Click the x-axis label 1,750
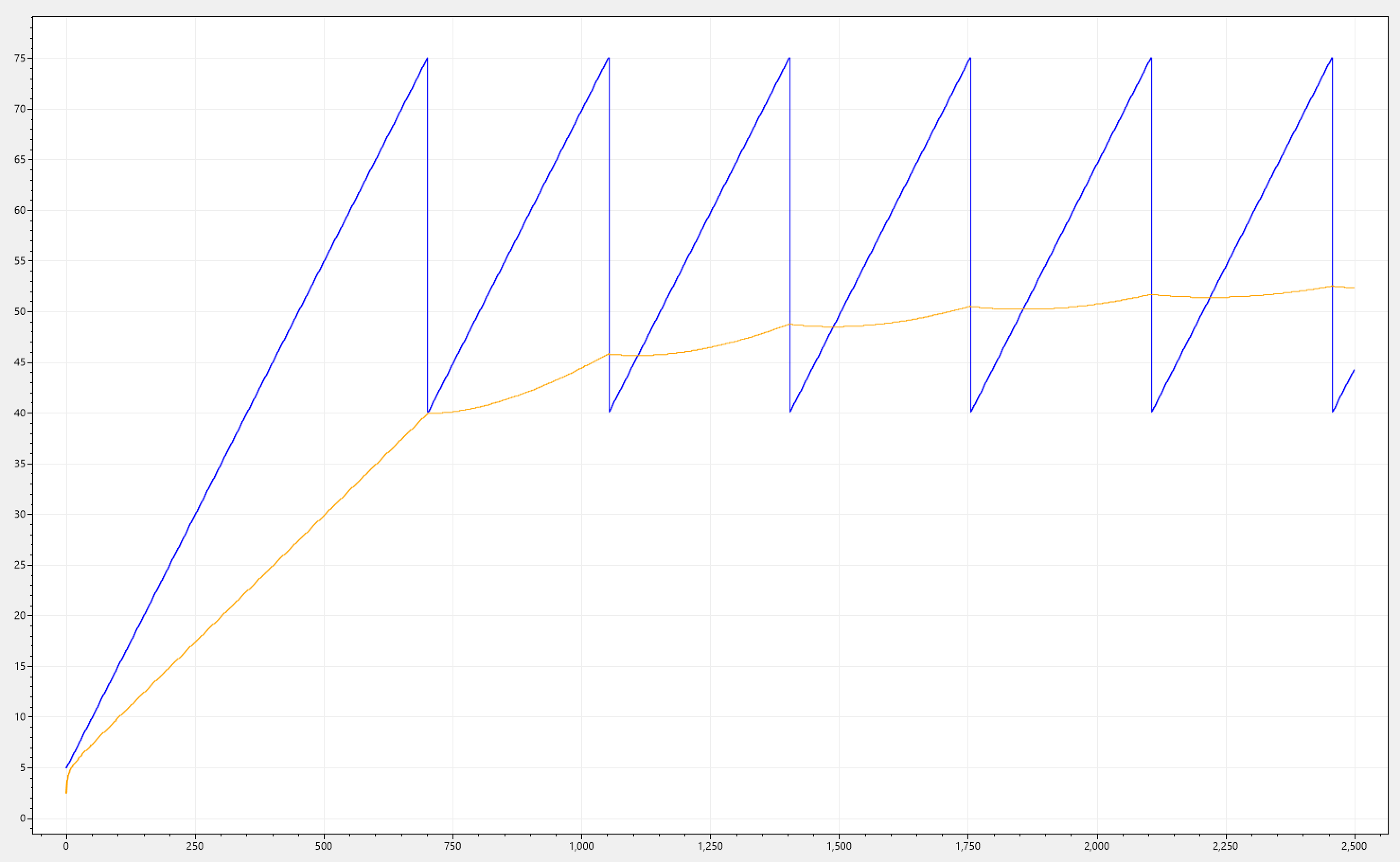 point(968,846)
